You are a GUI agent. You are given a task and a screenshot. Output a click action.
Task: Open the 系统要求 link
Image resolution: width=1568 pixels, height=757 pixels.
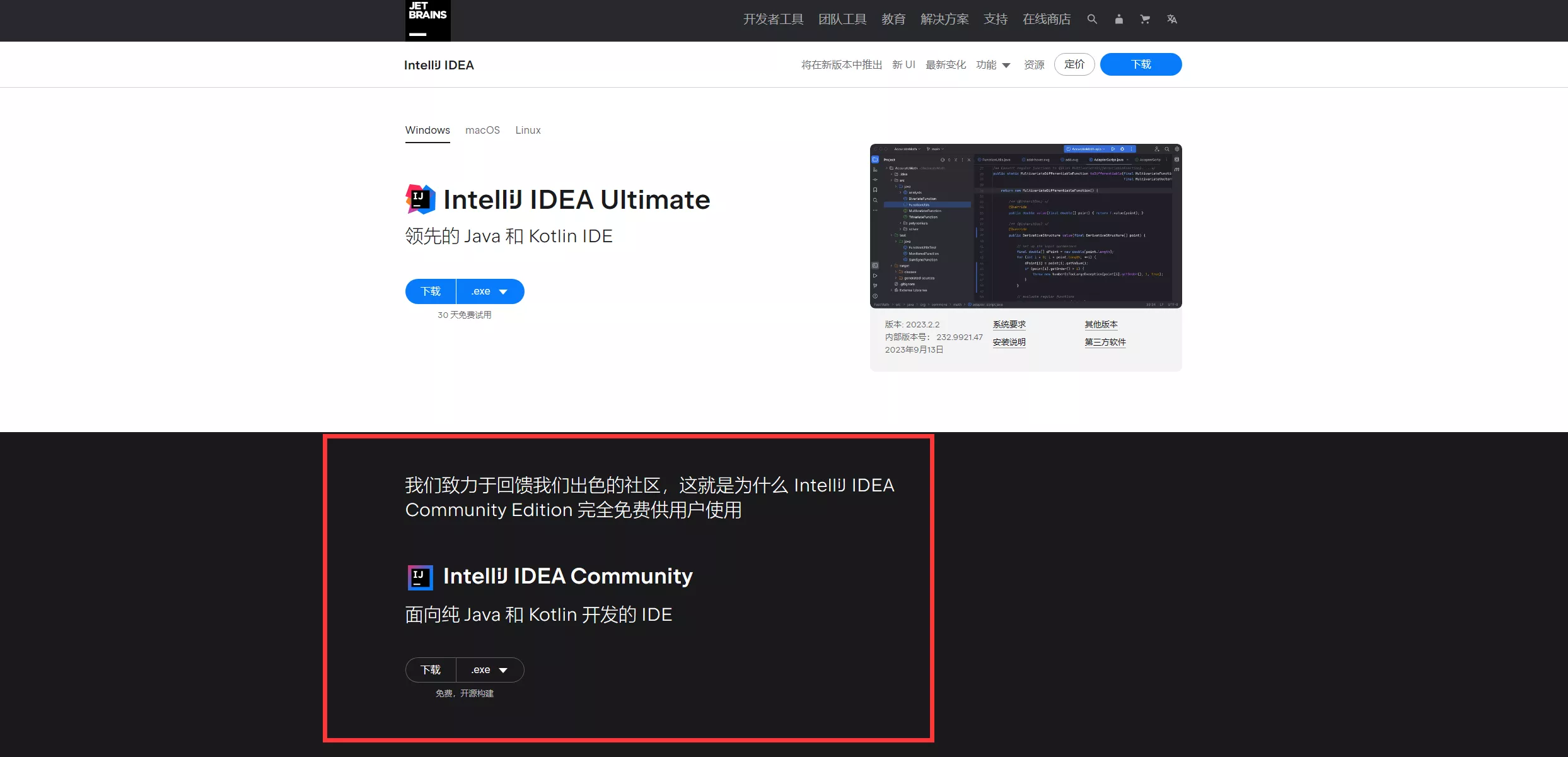tap(1008, 324)
